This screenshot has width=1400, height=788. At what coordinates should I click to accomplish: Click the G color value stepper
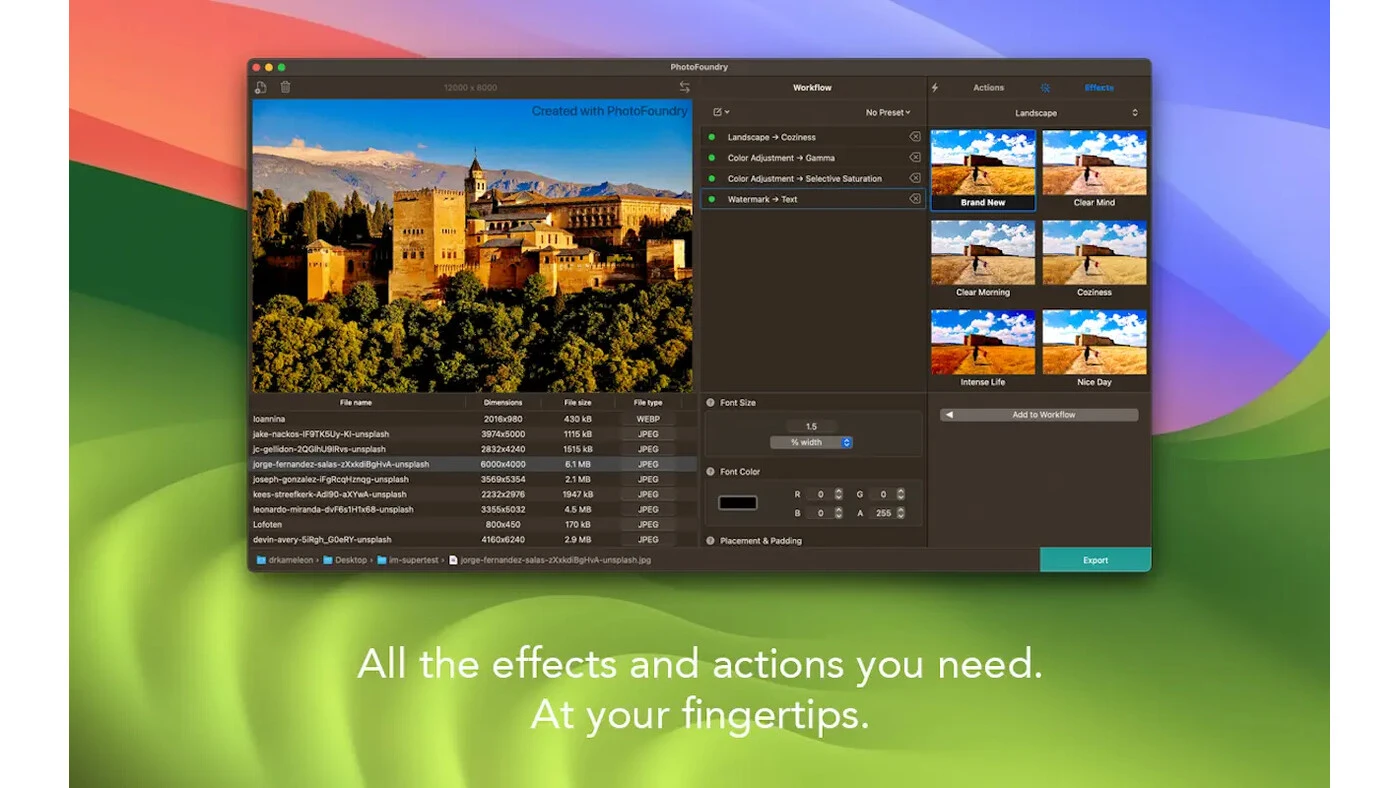pyautogui.click(x=901, y=494)
